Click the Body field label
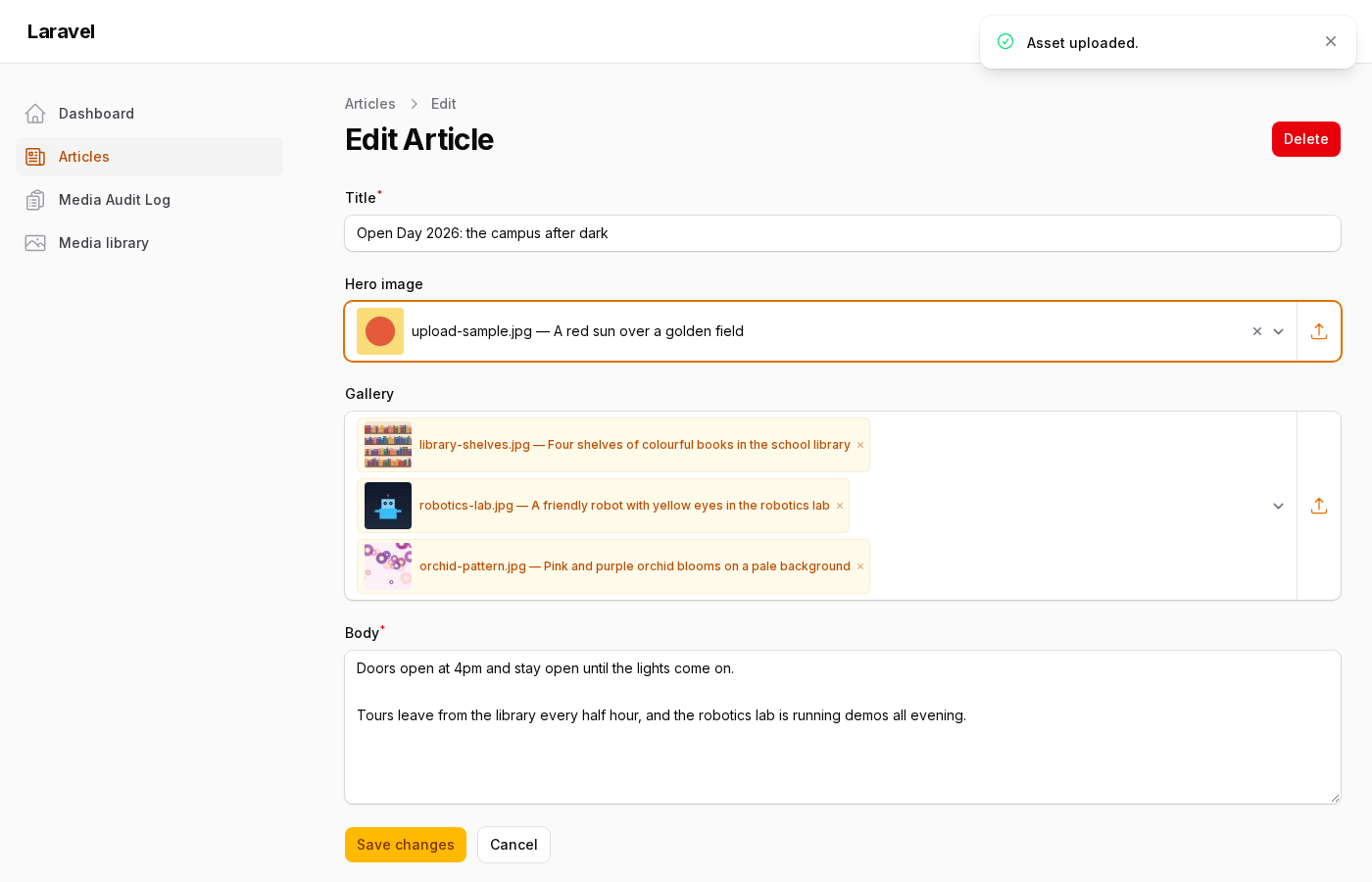1372x882 pixels. (363, 633)
